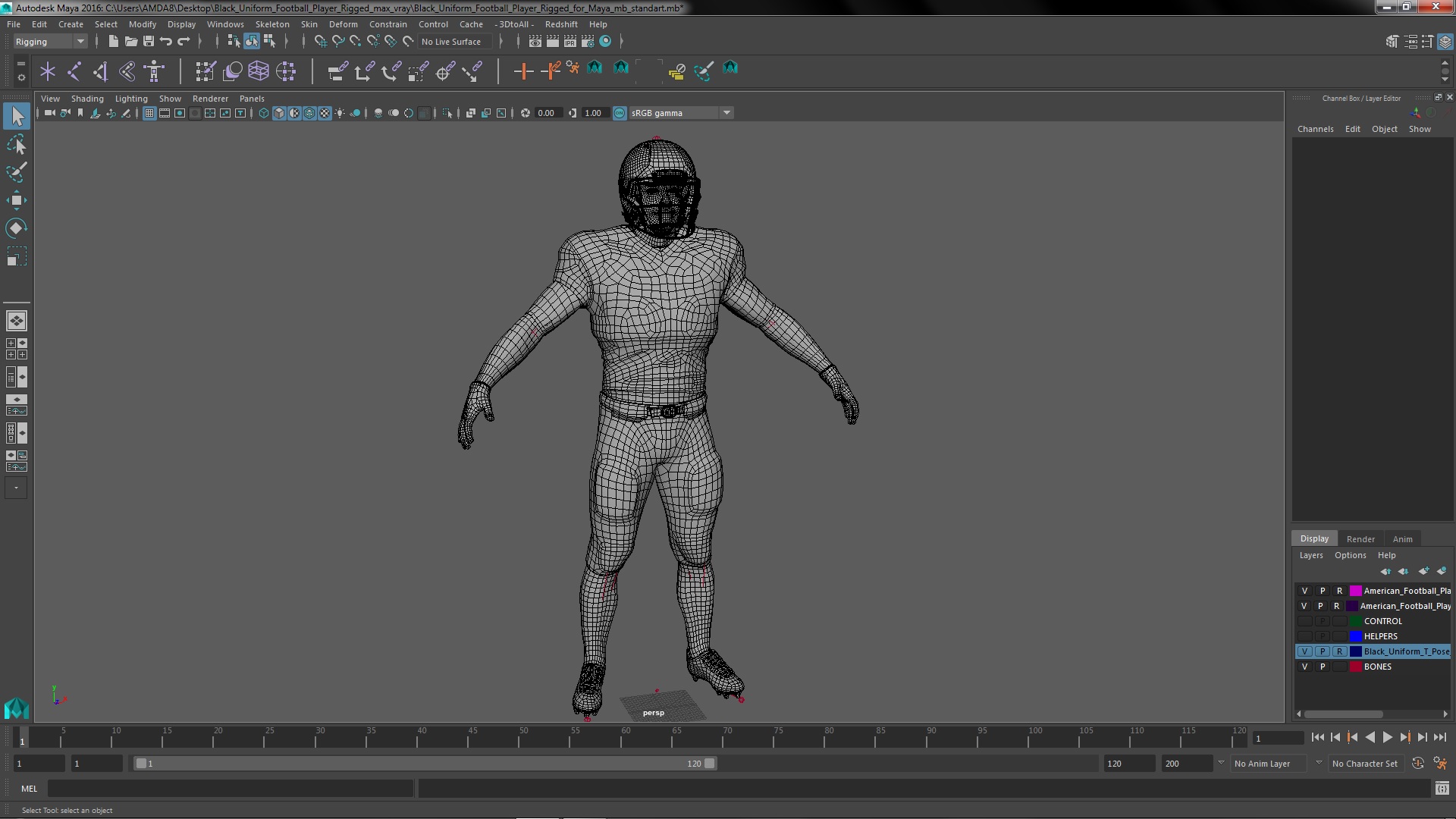Open dropdown arrow beside playback end field
Screen dimensions: 1456x819
click(1221, 763)
